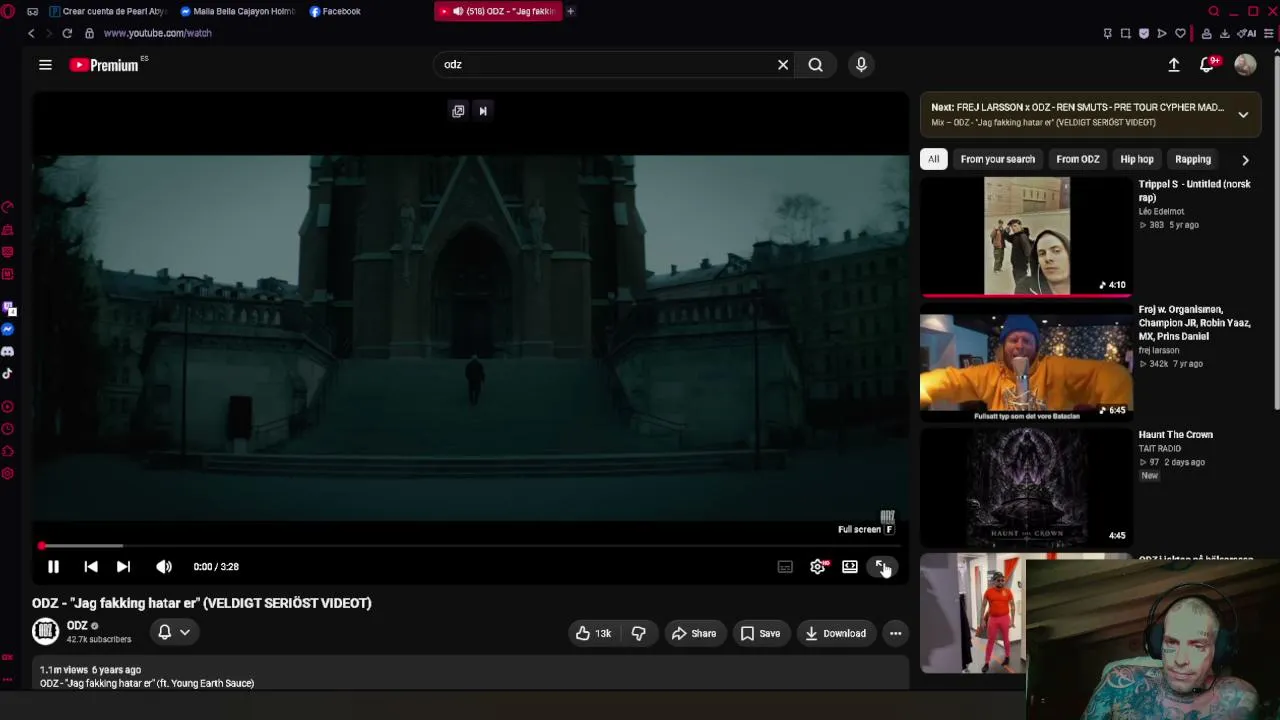The image size is (1280, 720).
Task: Open Haunt The Crown video title
Action: point(1175,435)
